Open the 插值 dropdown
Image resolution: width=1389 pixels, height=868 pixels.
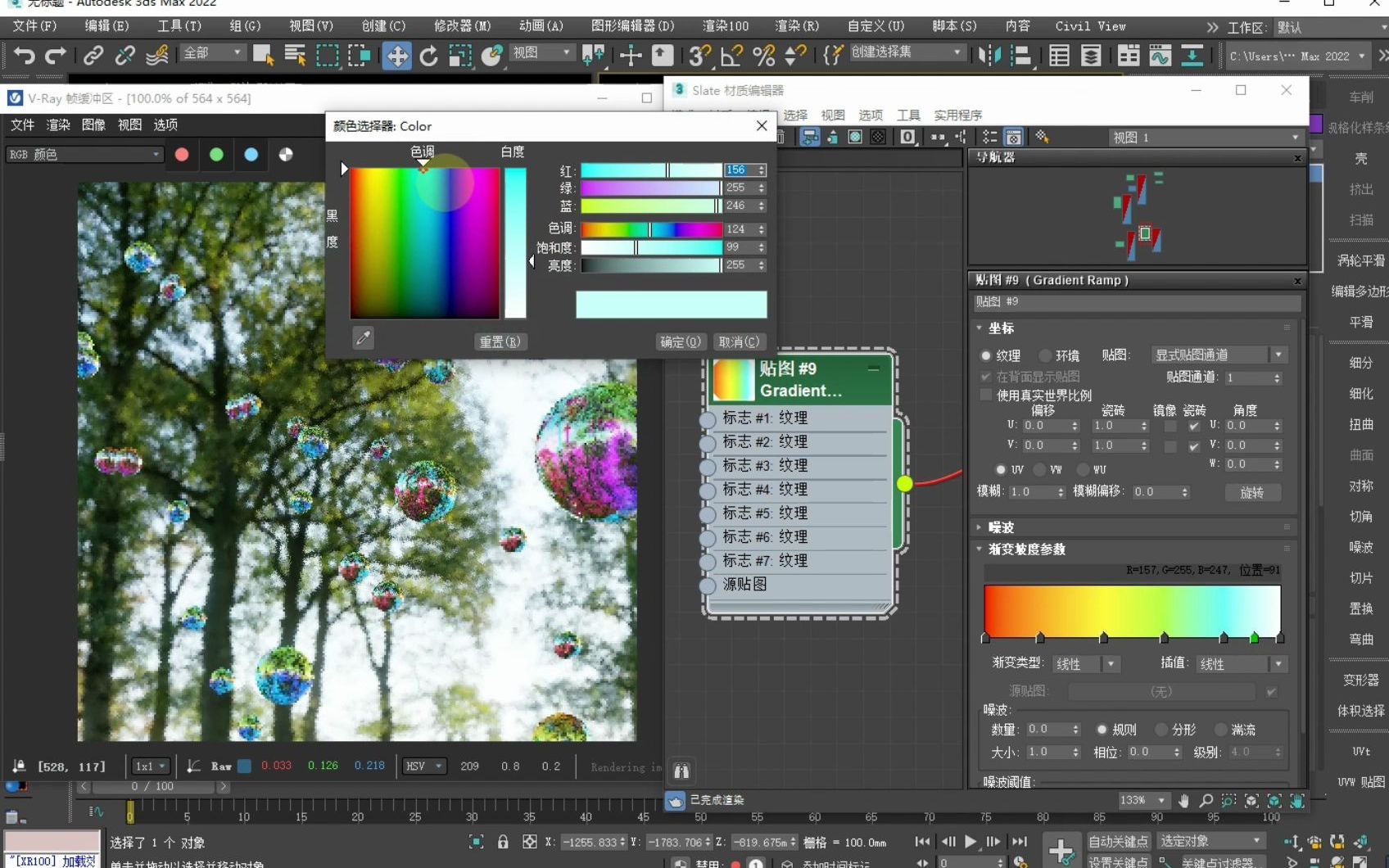[x=1242, y=663]
